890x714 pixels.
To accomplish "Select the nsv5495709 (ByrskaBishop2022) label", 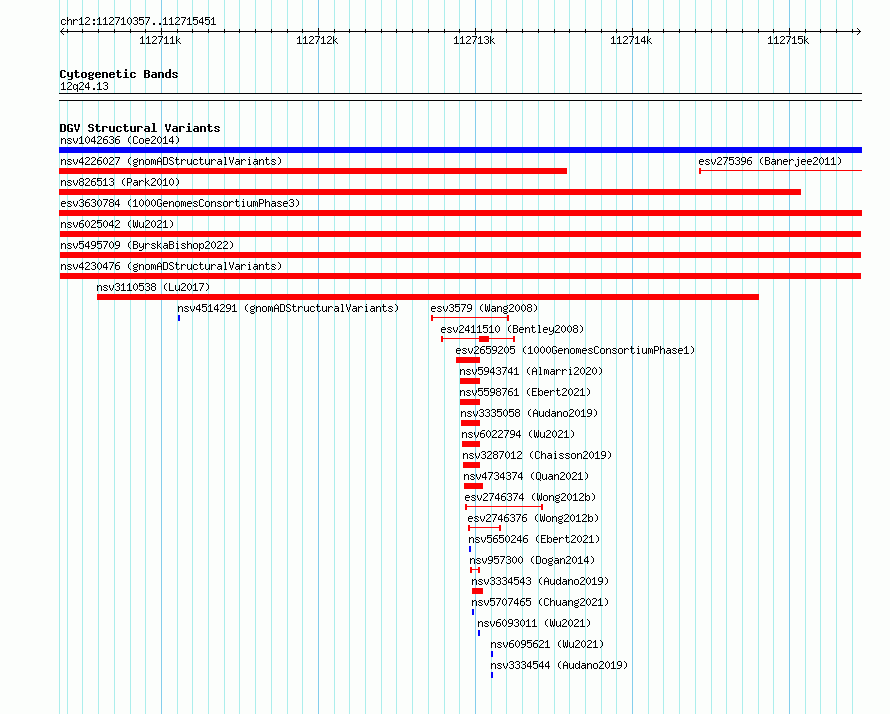I will click(x=147, y=245).
